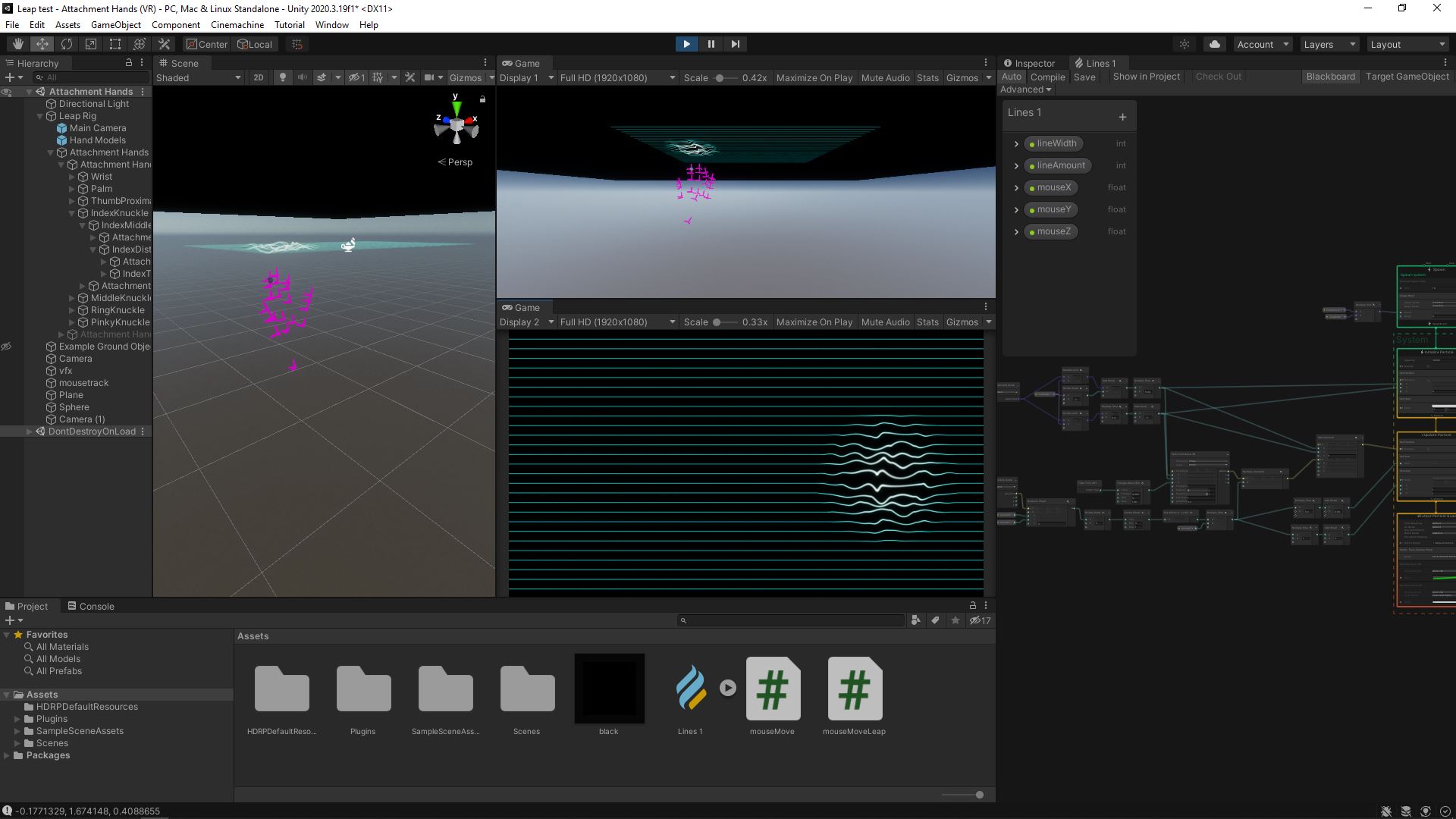Screen dimensions: 1456x819
Task: Select the Hand tool in toolbar
Action: [x=17, y=44]
